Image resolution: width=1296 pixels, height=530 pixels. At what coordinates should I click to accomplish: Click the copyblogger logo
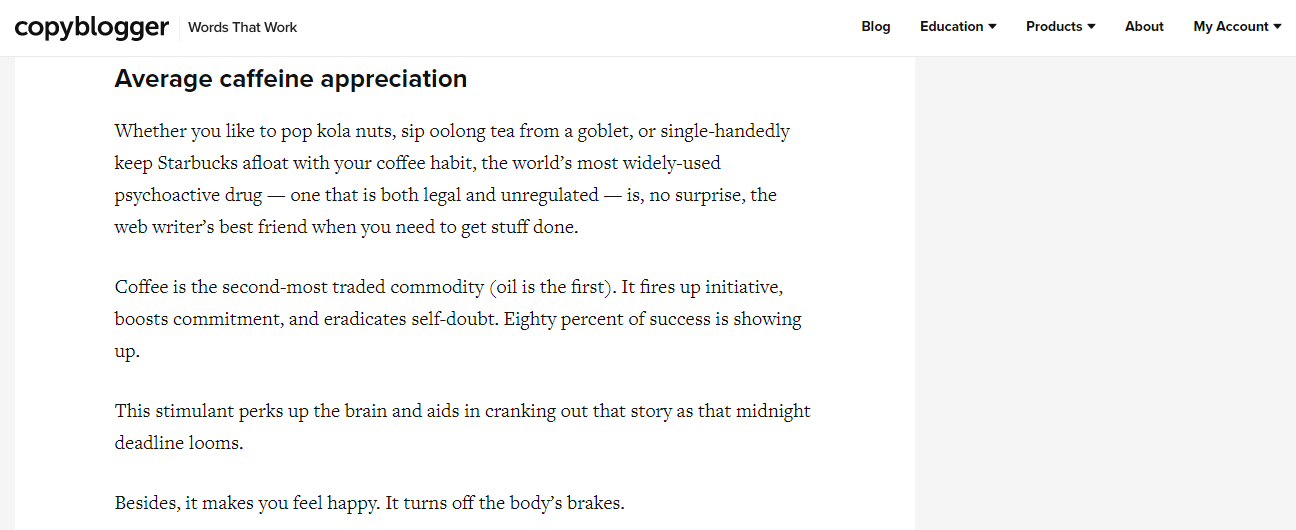tap(92, 27)
